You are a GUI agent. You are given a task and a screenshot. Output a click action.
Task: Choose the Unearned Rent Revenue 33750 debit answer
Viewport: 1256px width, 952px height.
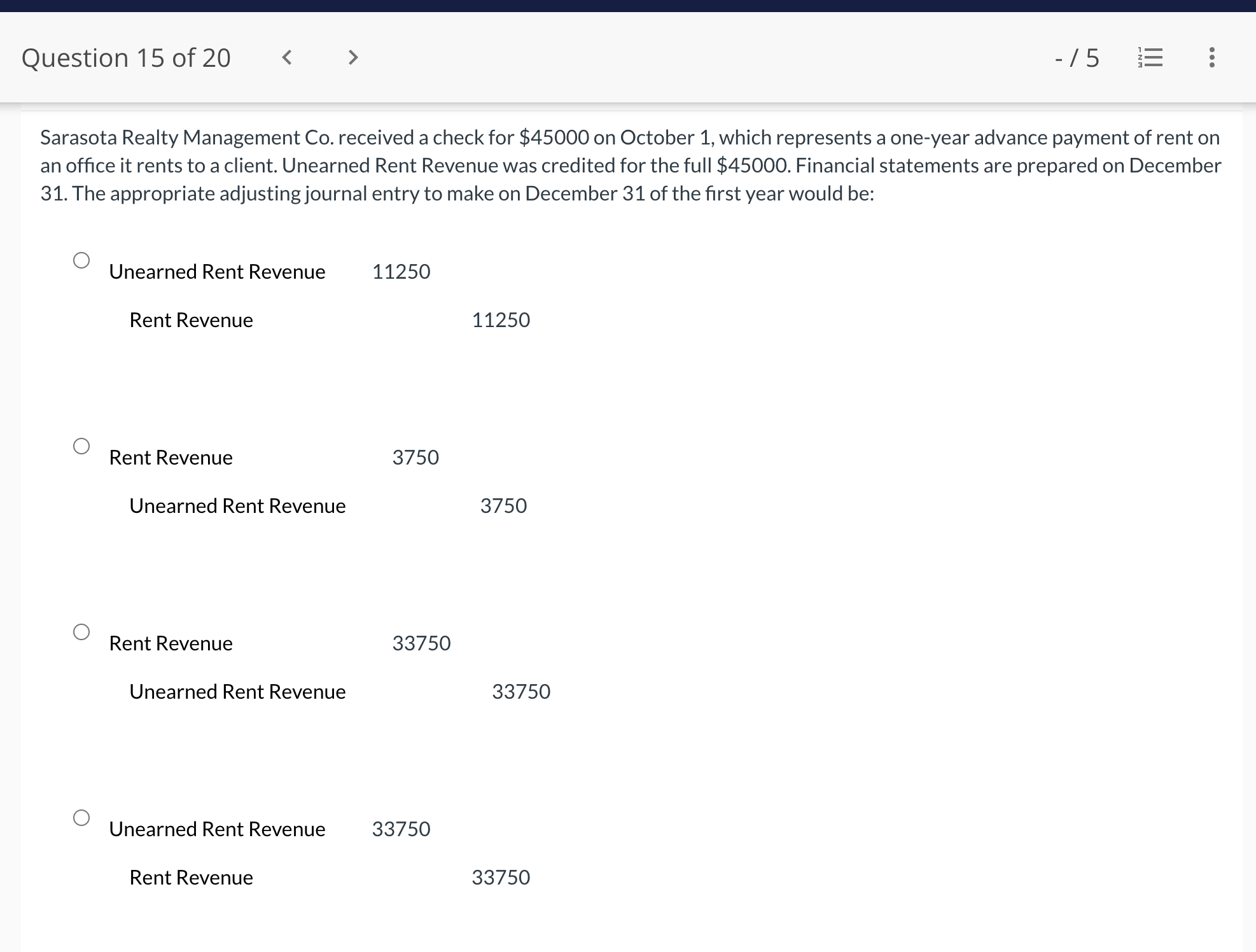81,818
